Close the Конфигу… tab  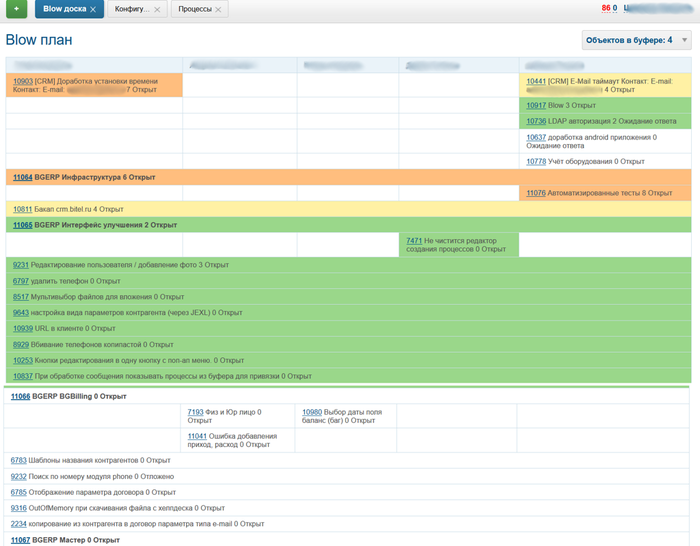(158, 10)
